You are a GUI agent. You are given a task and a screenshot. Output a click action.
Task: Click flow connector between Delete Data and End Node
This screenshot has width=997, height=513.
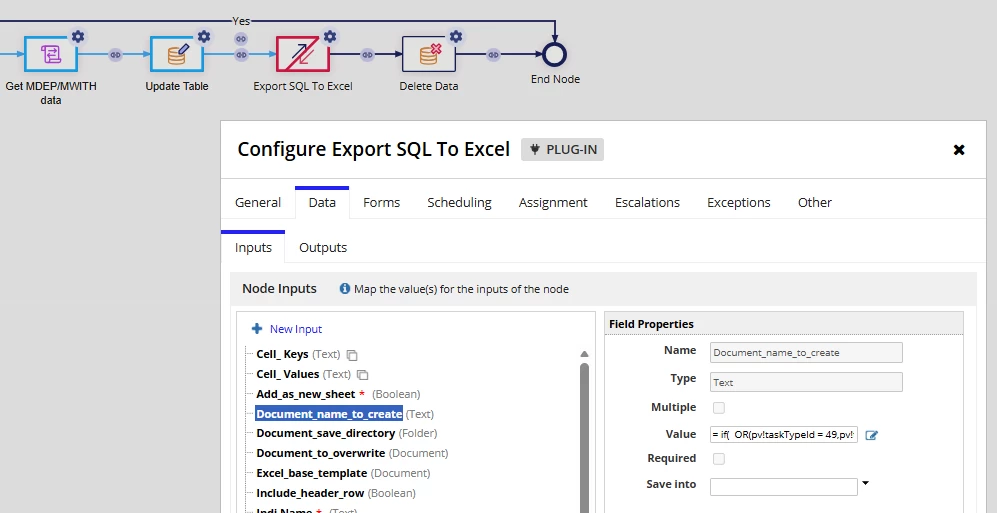493,55
